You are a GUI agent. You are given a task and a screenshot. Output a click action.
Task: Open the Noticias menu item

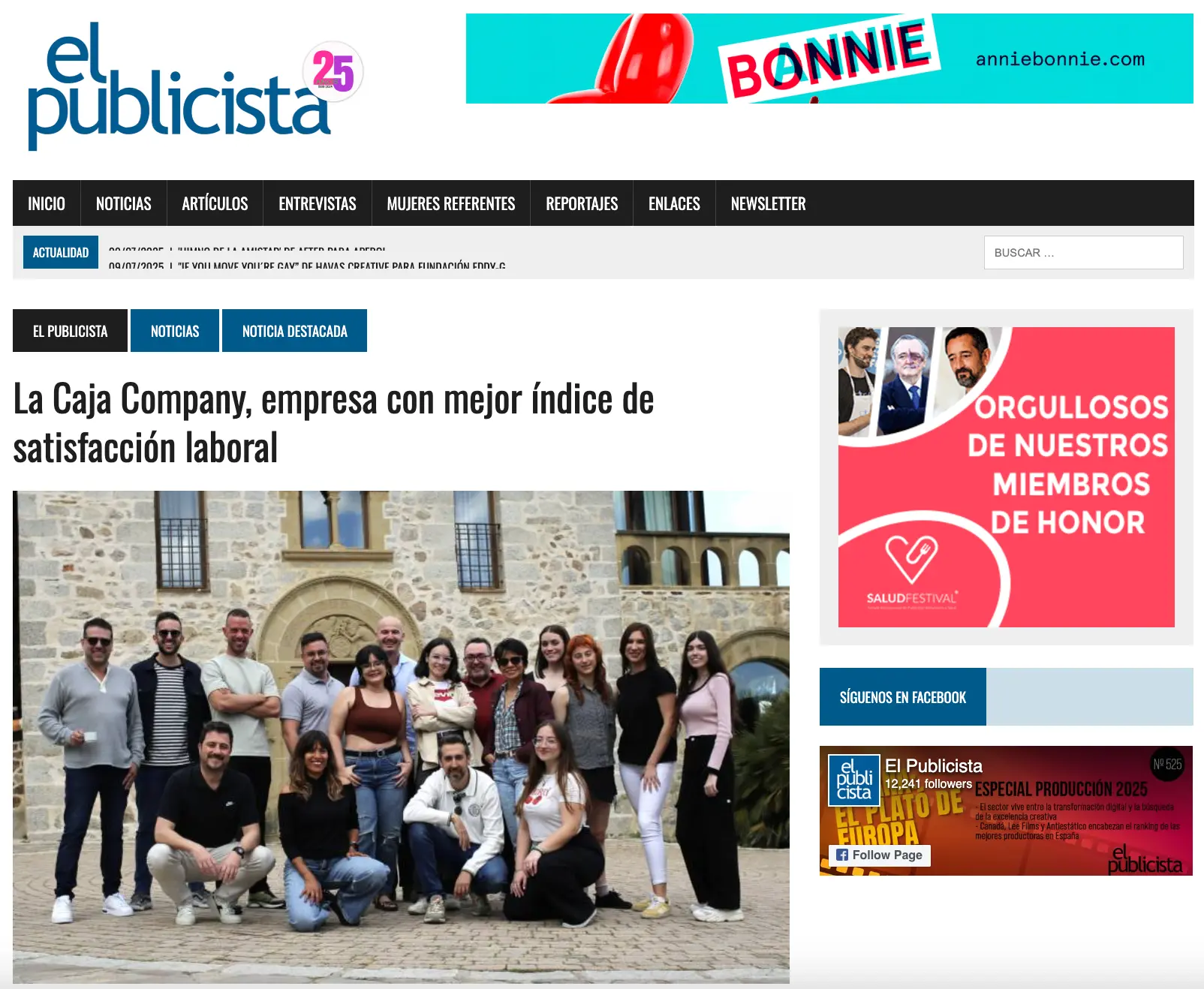click(124, 203)
